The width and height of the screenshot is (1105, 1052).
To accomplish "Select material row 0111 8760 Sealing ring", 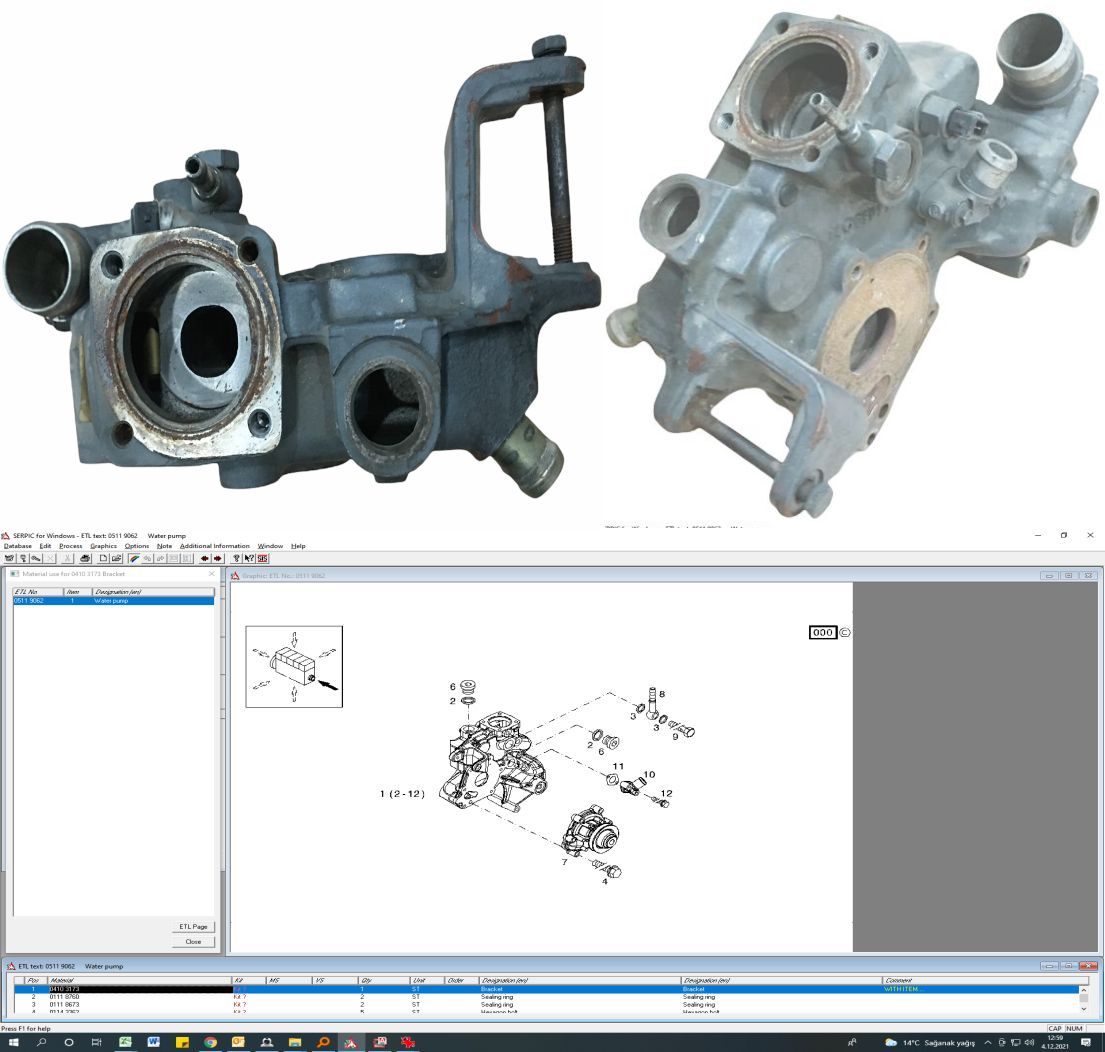I will pyautogui.click(x=548, y=997).
